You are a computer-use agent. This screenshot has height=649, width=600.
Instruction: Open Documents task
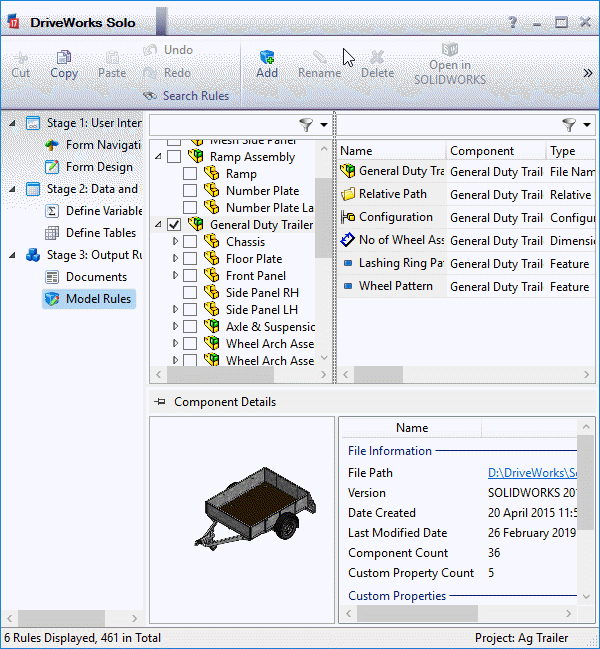(86, 277)
